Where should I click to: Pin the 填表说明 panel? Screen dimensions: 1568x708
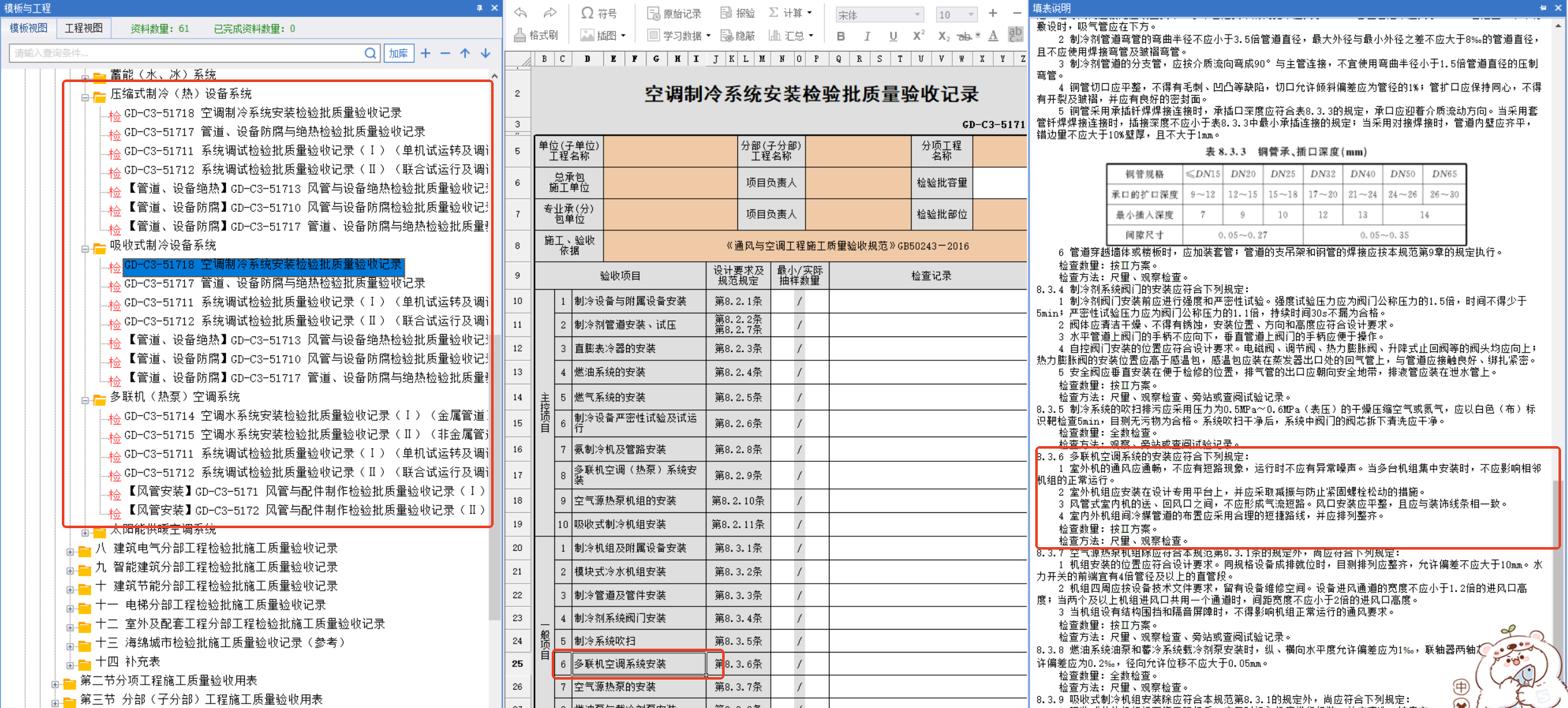1543,8
